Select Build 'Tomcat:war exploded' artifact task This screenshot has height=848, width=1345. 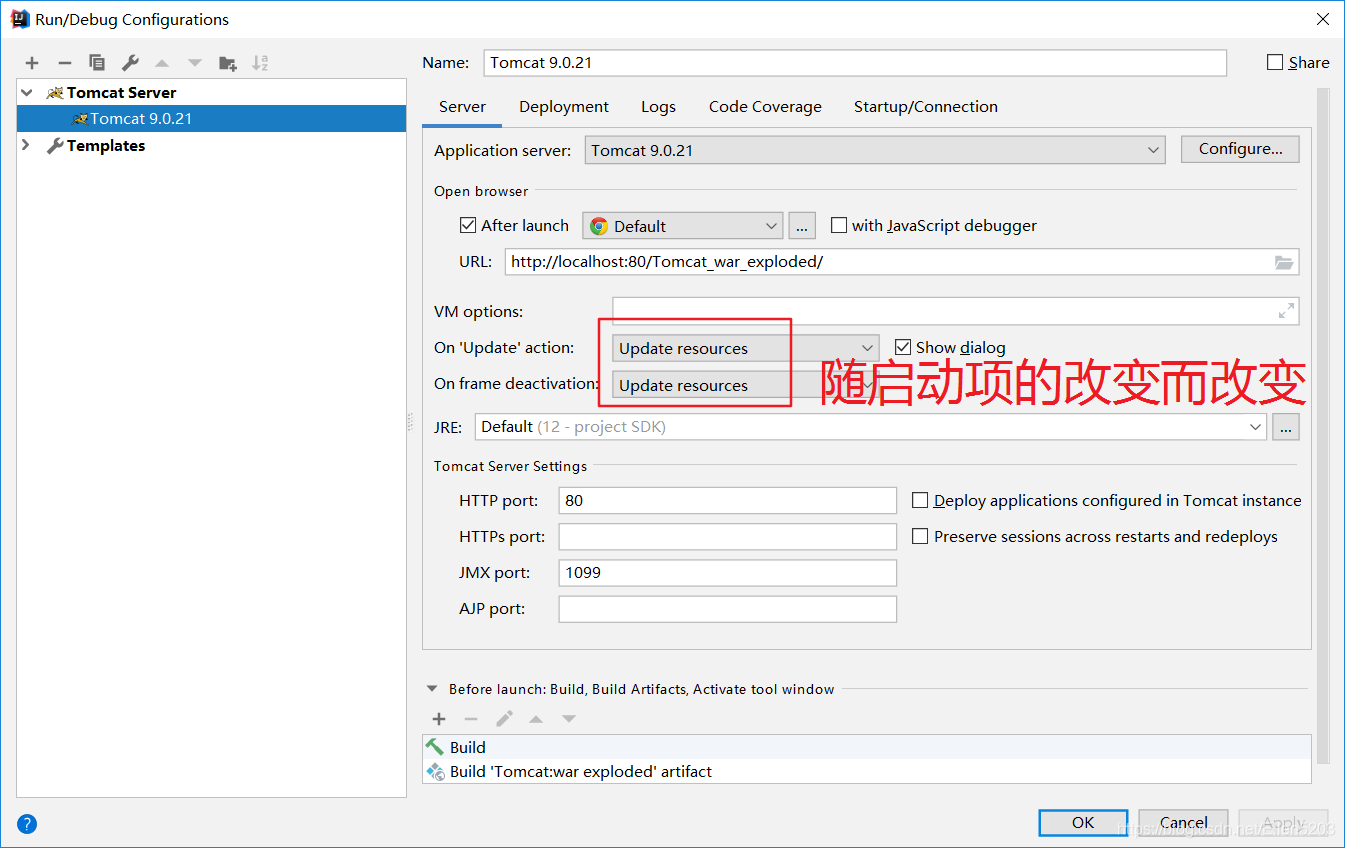pyautogui.click(x=866, y=772)
